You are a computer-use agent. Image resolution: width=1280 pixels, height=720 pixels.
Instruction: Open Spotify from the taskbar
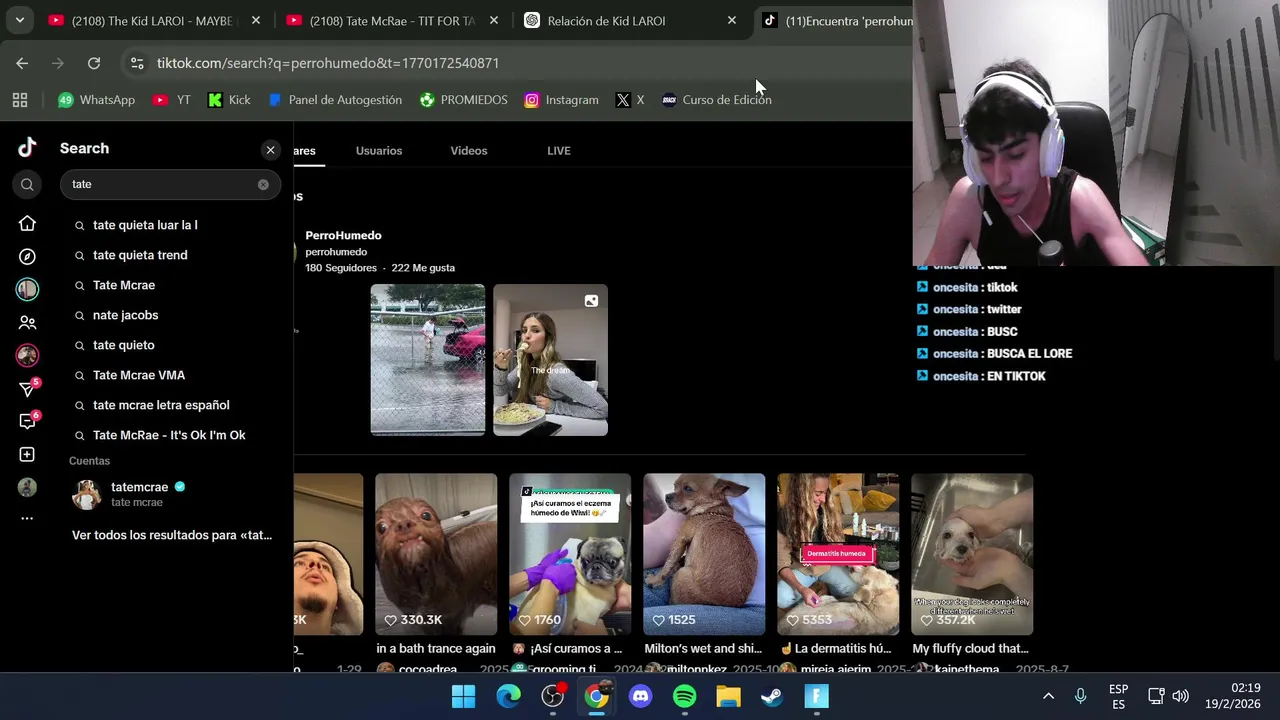click(x=685, y=696)
